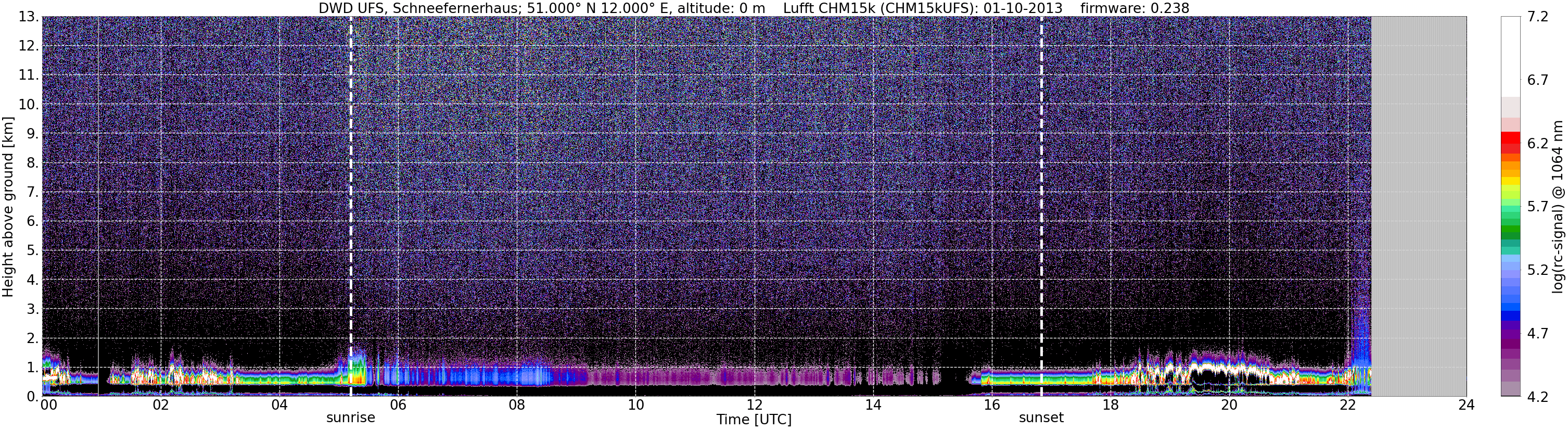Click the x-axis tick label '04'
1568x430 pixels.
click(279, 406)
